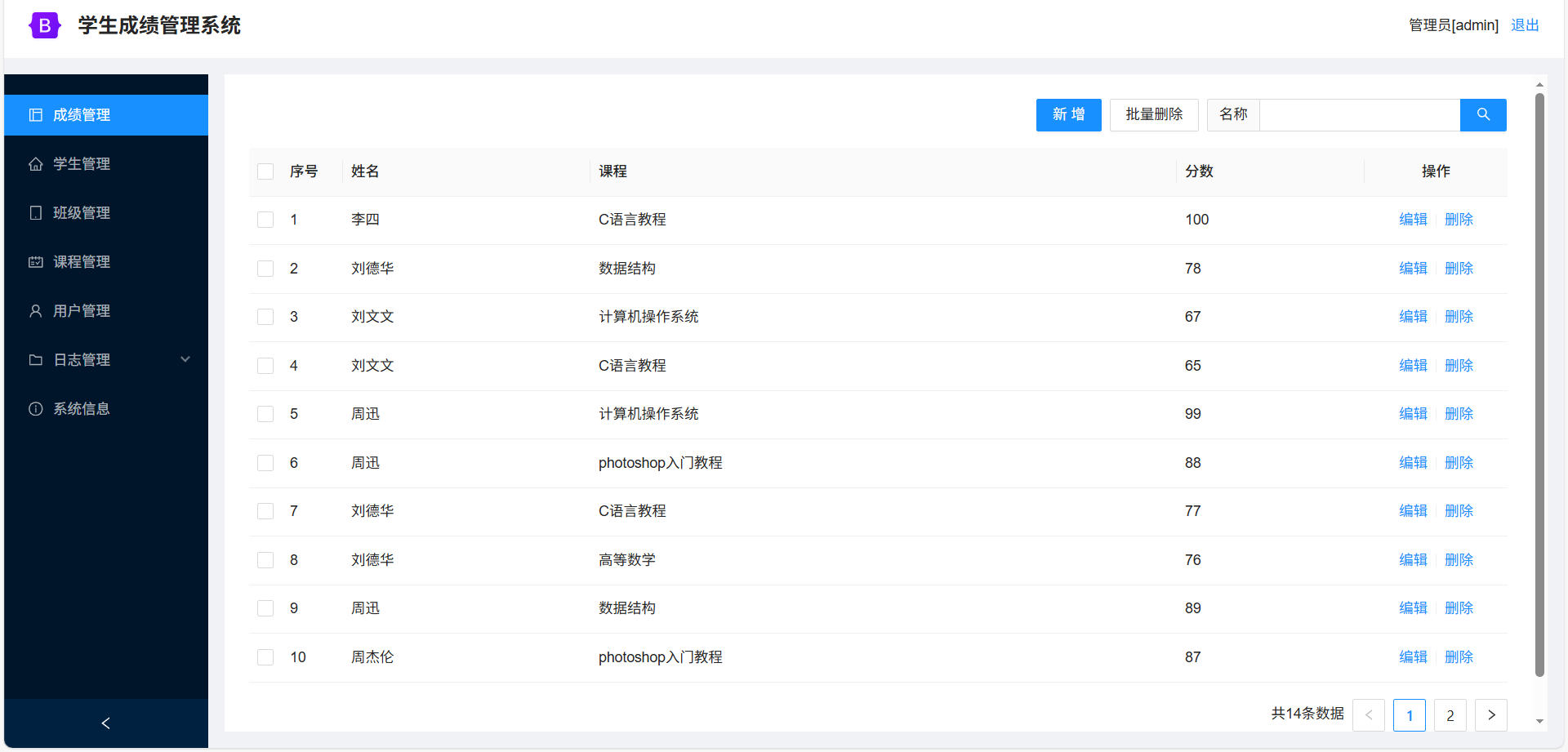Screen dimensions: 1568x752
Task: Click the 学生成绩管理系统 title
Action: click(x=159, y=25)
